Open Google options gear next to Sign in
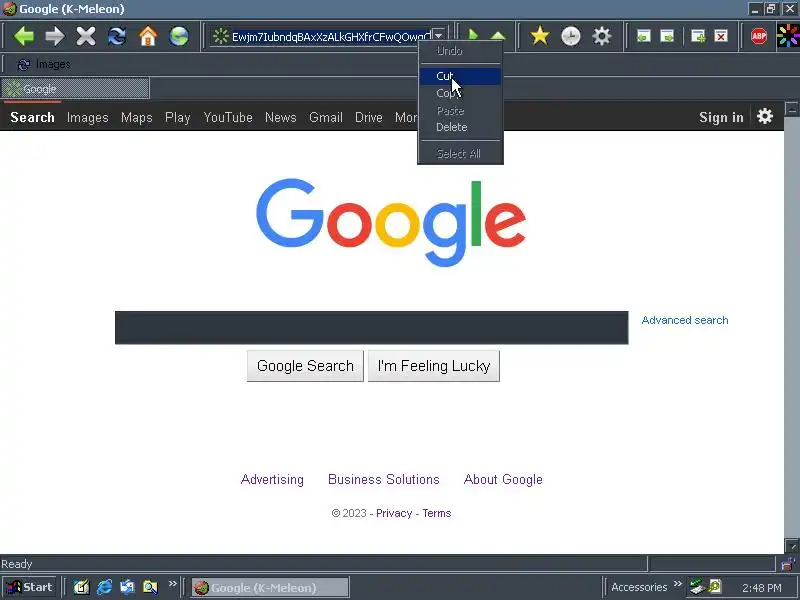This screenshot has width=800, height=600. (765, 116)
